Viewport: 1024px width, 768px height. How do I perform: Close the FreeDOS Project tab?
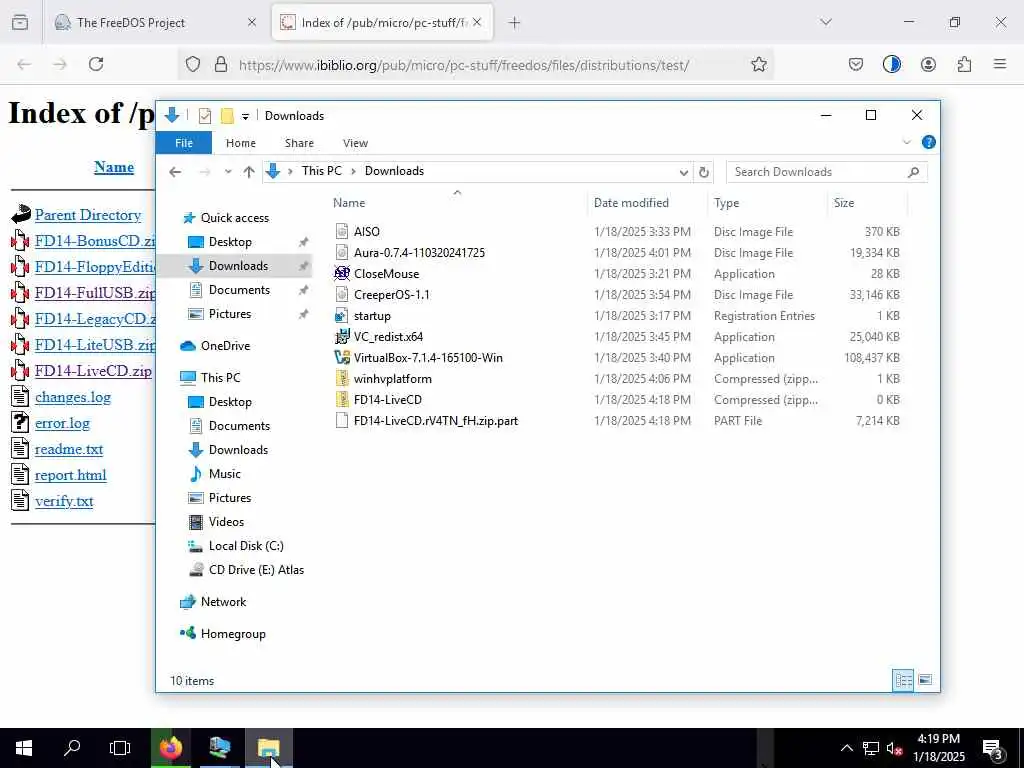(x=252, y=22)
